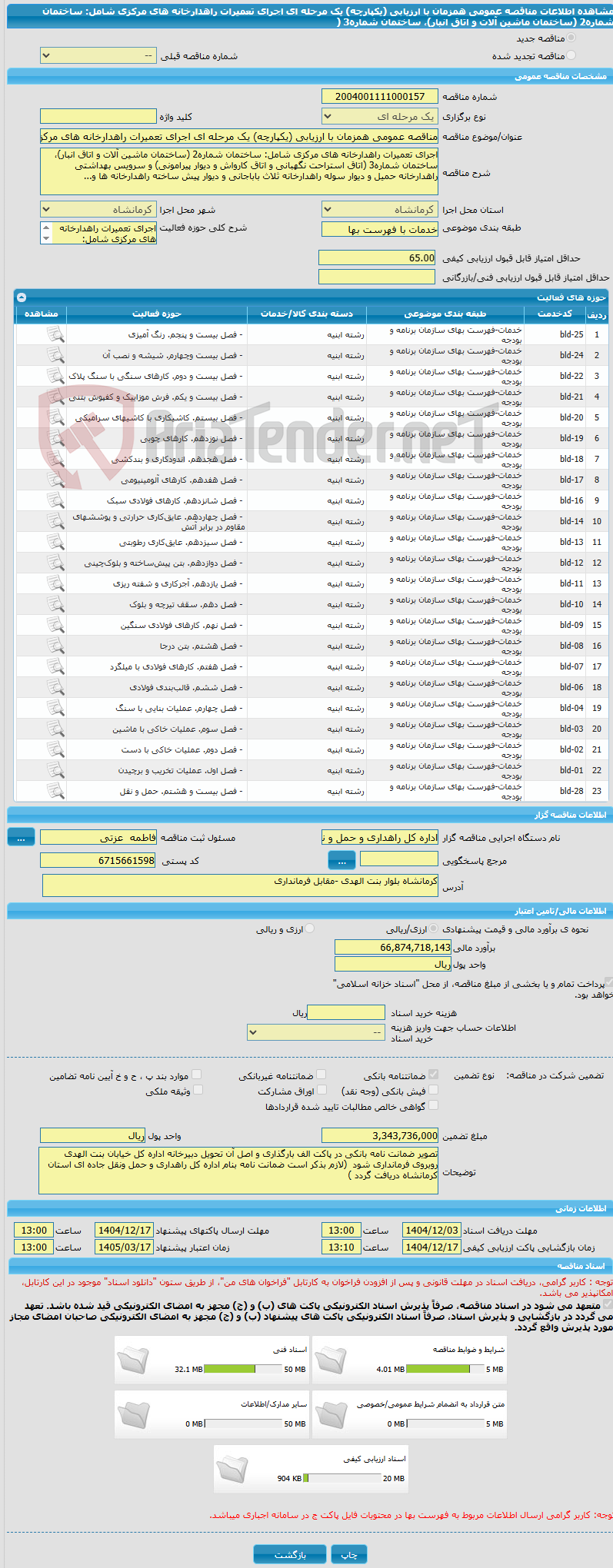
Task: Open the اسناد ارزیابی کیفی folder icon
Action: click(232, 1469)
